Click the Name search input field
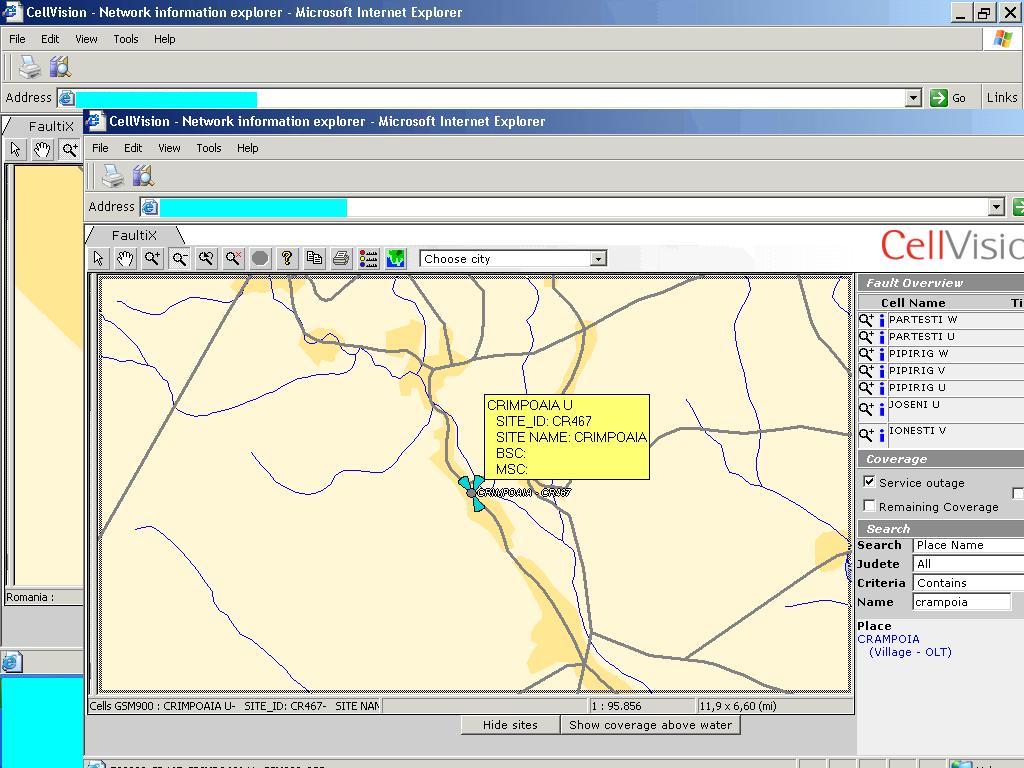This screenshot has height=768, width=1024. [962, 602]
